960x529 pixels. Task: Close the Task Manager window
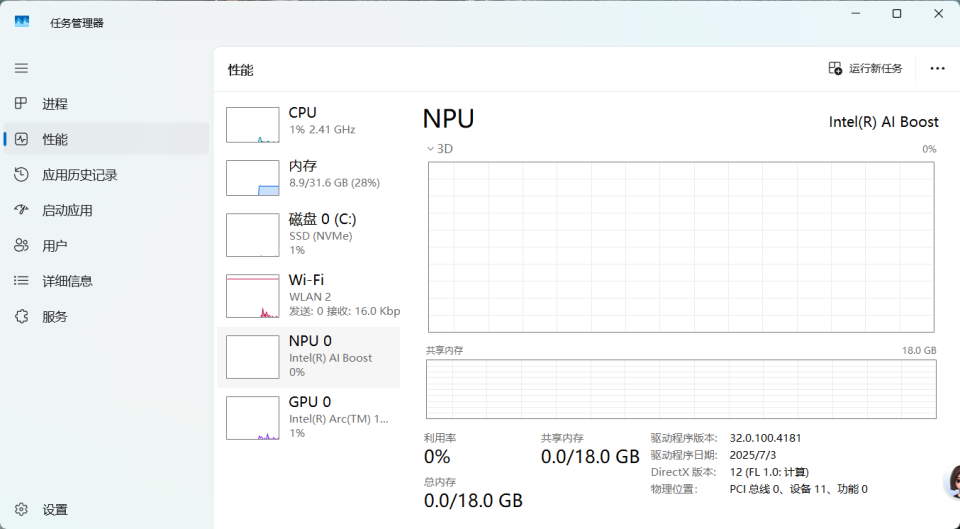pos(939,13)
